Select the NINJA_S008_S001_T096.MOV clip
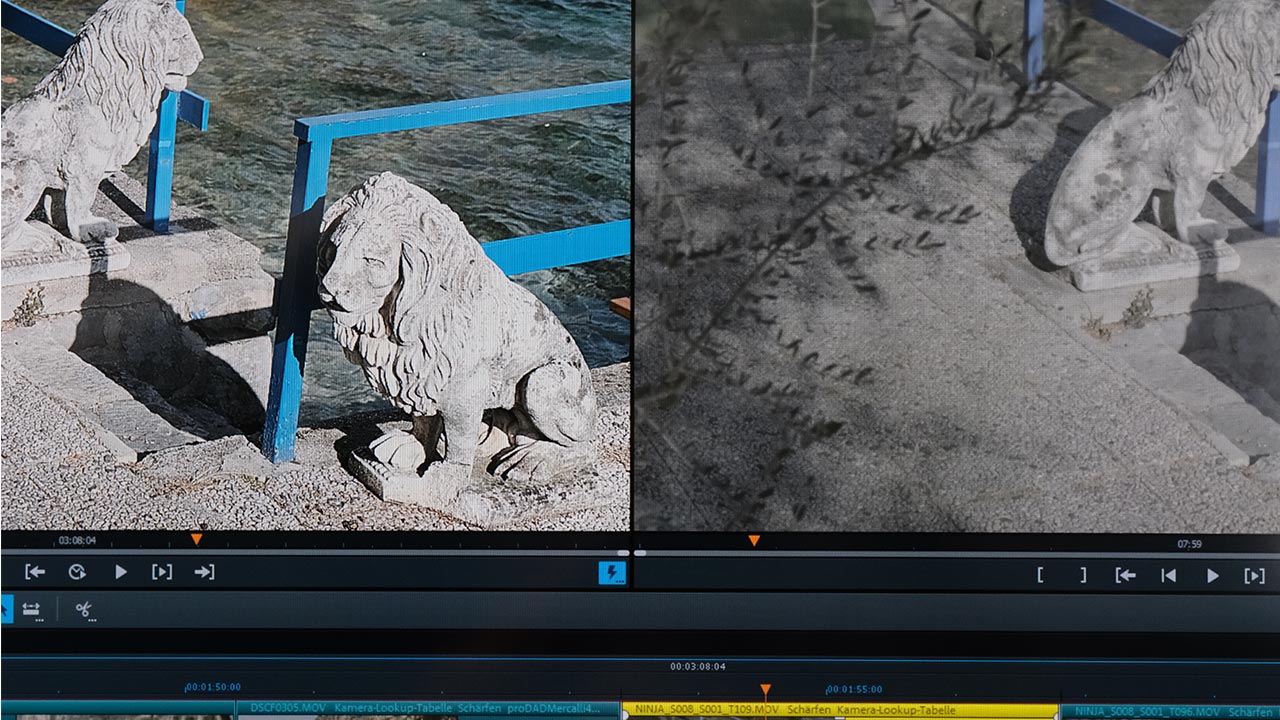The image size is (1280, 720). 1168,711
